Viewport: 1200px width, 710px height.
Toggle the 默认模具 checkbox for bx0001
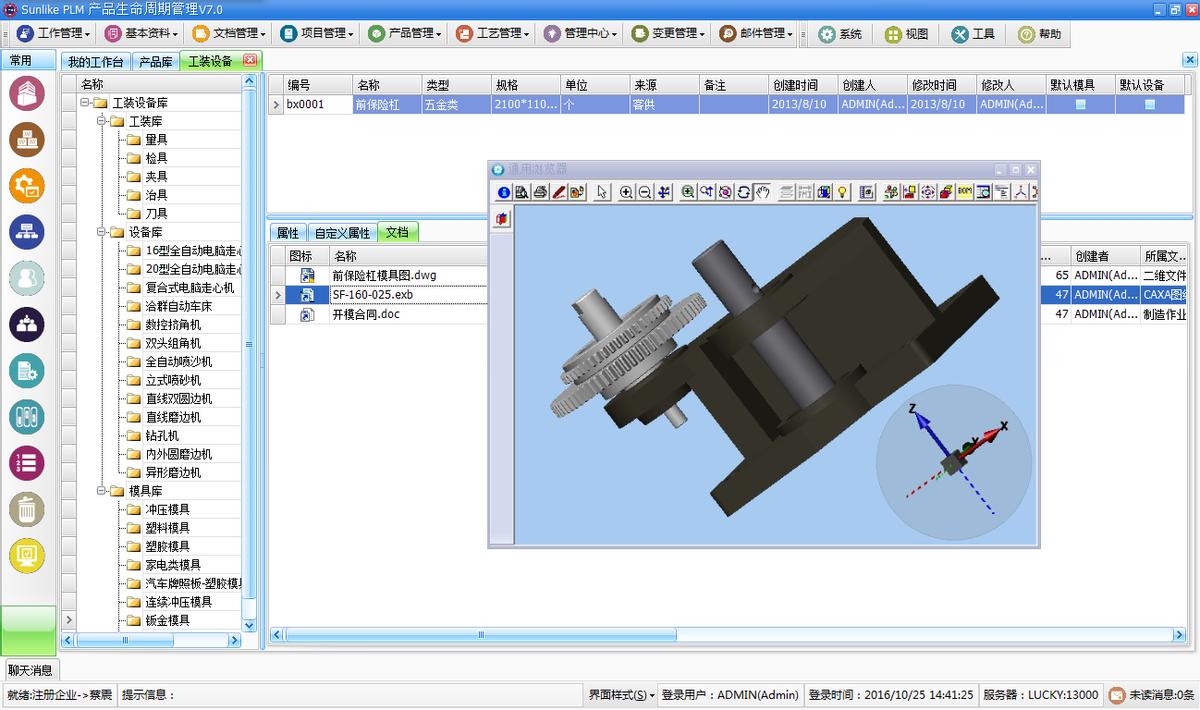1080,104
